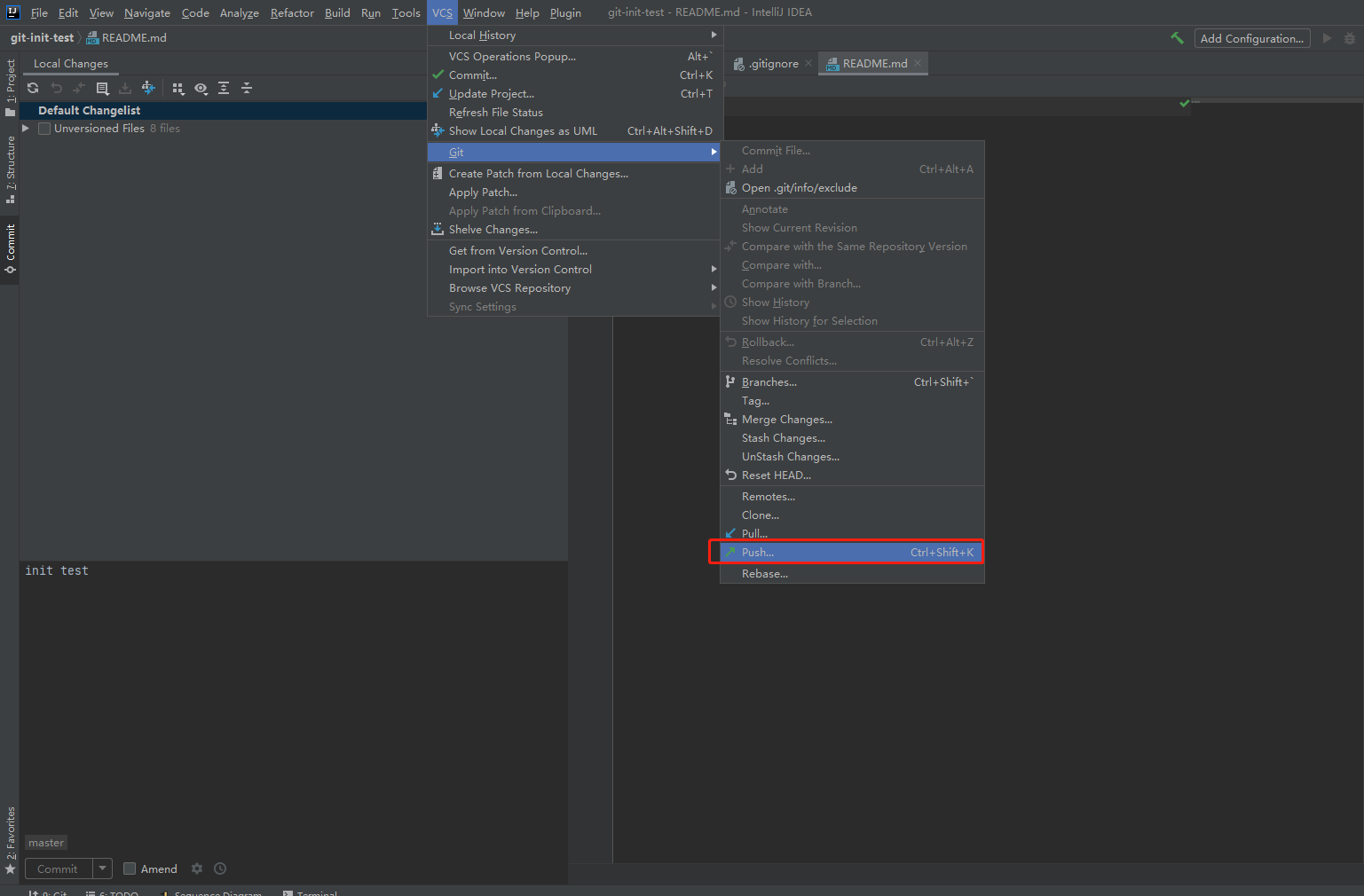Select Branches... in the Git submenu
The width and height of the screenshot is (1364, 896).
tap(852, 382)
